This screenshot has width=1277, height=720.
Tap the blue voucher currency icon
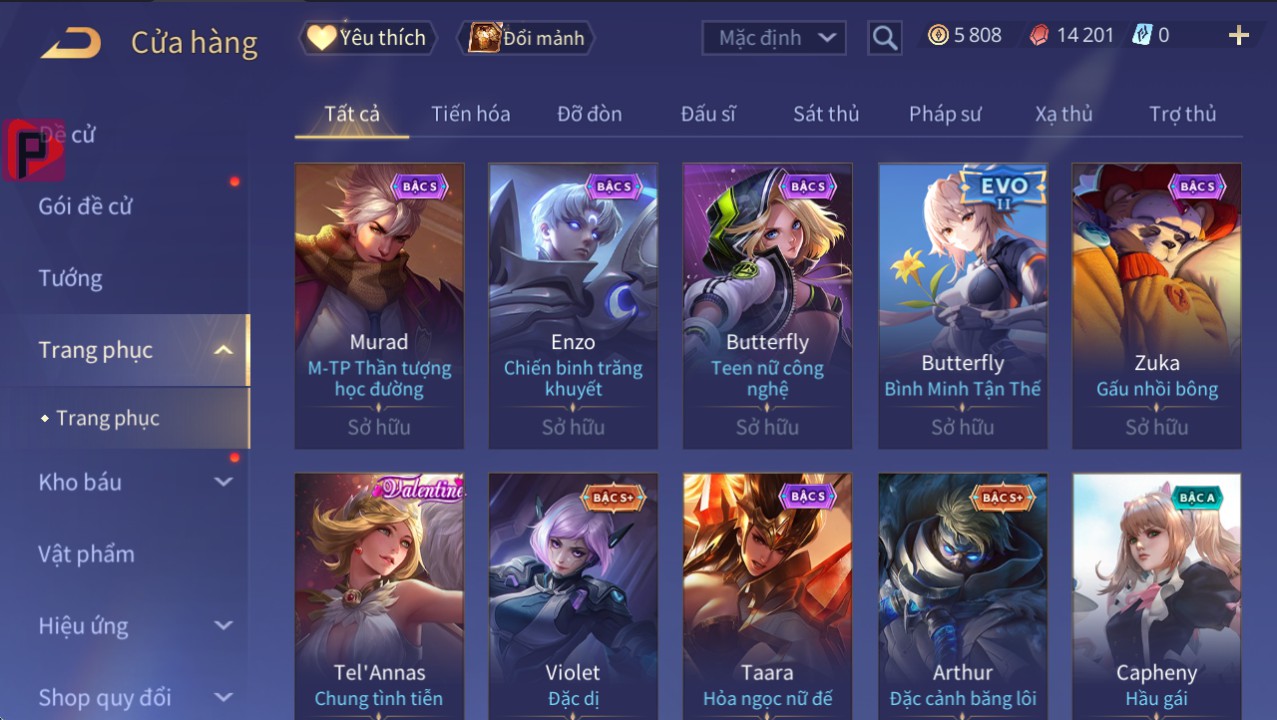click(1142, 35)
